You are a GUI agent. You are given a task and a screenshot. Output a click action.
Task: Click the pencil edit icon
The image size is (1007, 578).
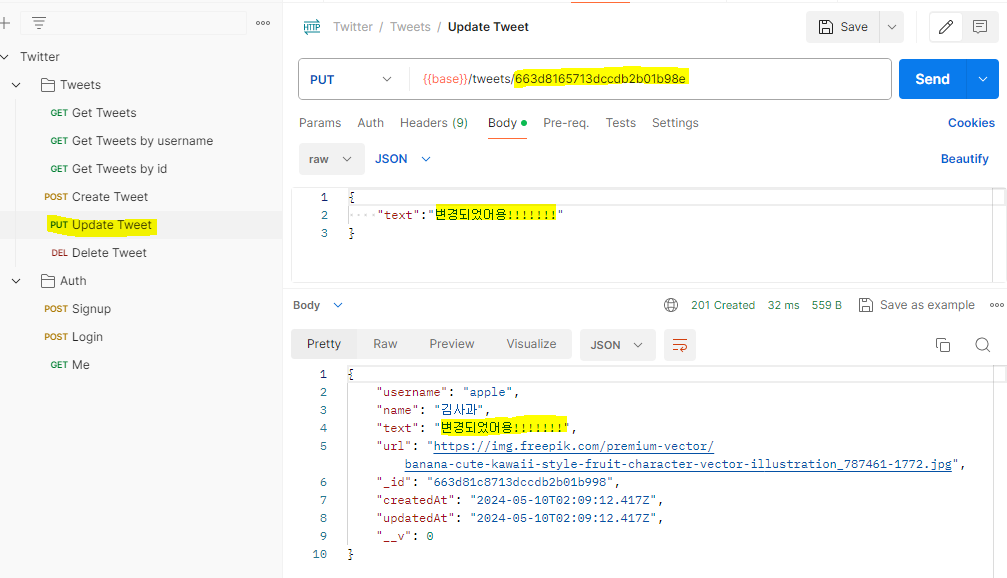945,27
